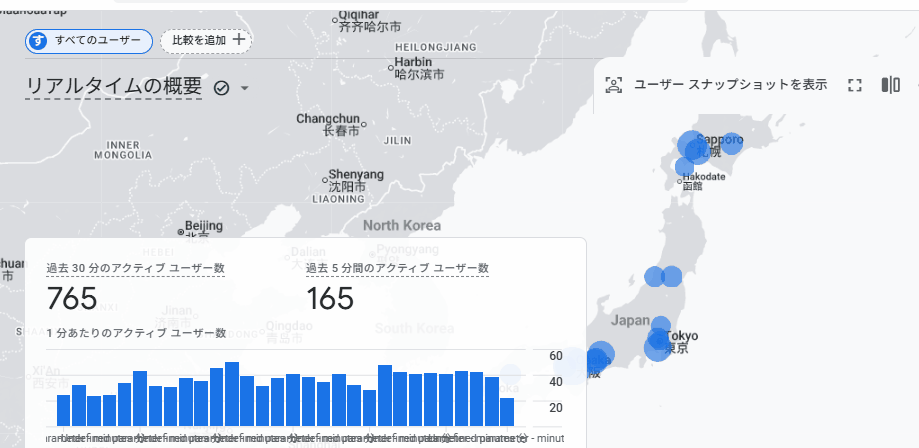Click the 過去 30 分のアクティブ ユーザー数 label
919x448 pixels.
click(x=135, y=268)
